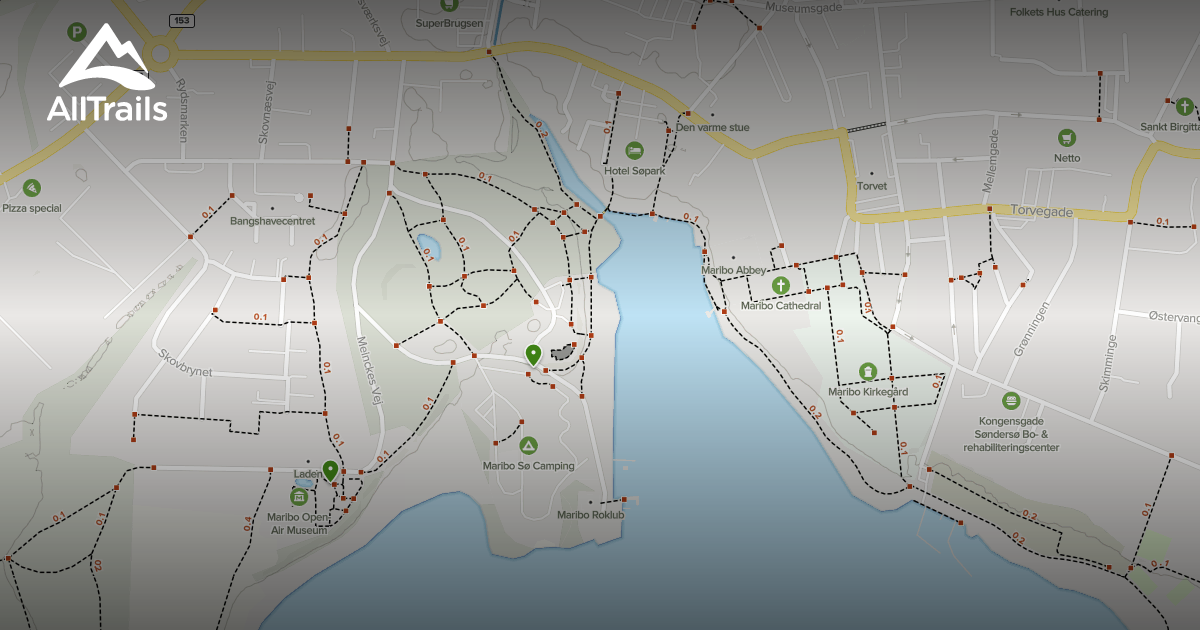The width and height of the screenshot is (1200, 630).
Task: Click the Maribo Roklub label
Action: [x=590, y=513]
